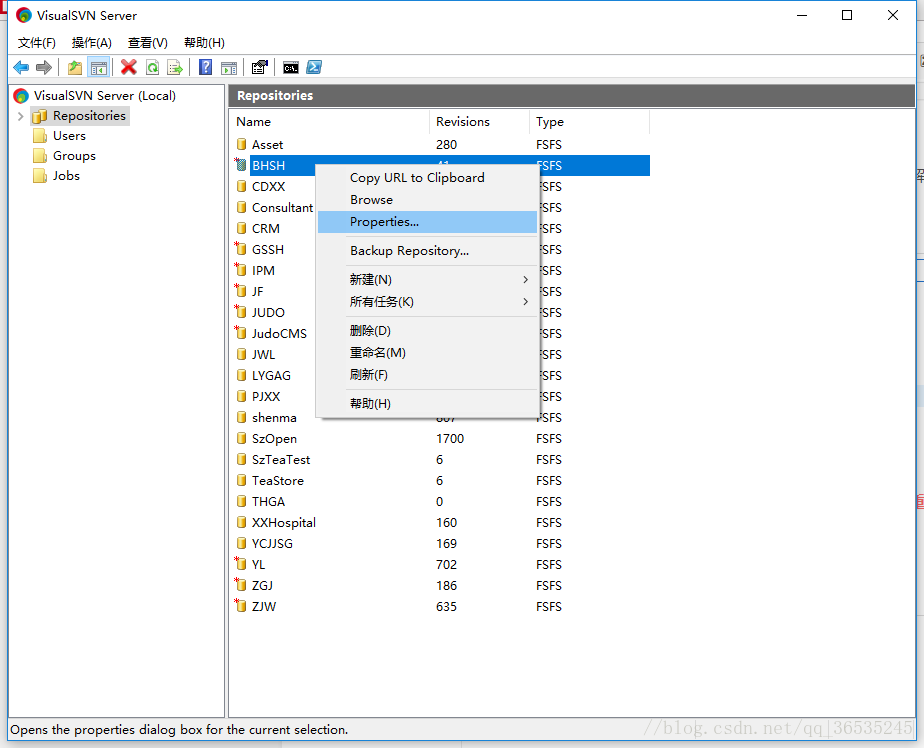The image size is (924, 748).
Task: Choose 删除(D) in the context menu
Action: point(427,331)
